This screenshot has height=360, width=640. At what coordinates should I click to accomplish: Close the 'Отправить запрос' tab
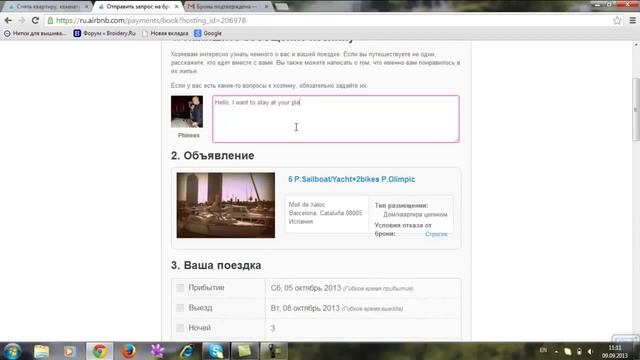176,7
